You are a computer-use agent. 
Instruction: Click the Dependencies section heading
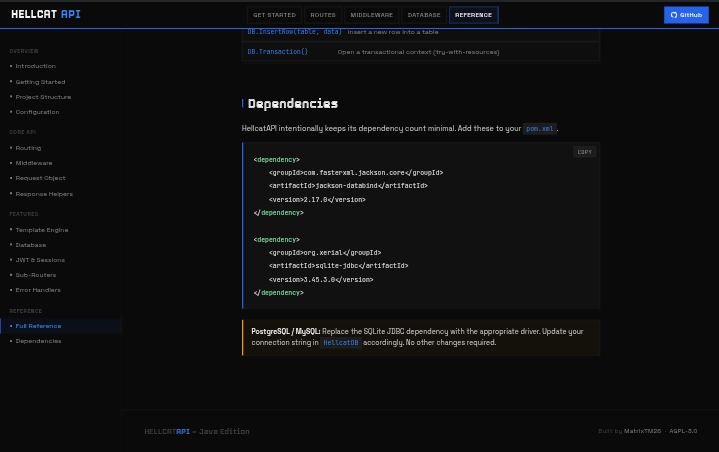(293, 104)
